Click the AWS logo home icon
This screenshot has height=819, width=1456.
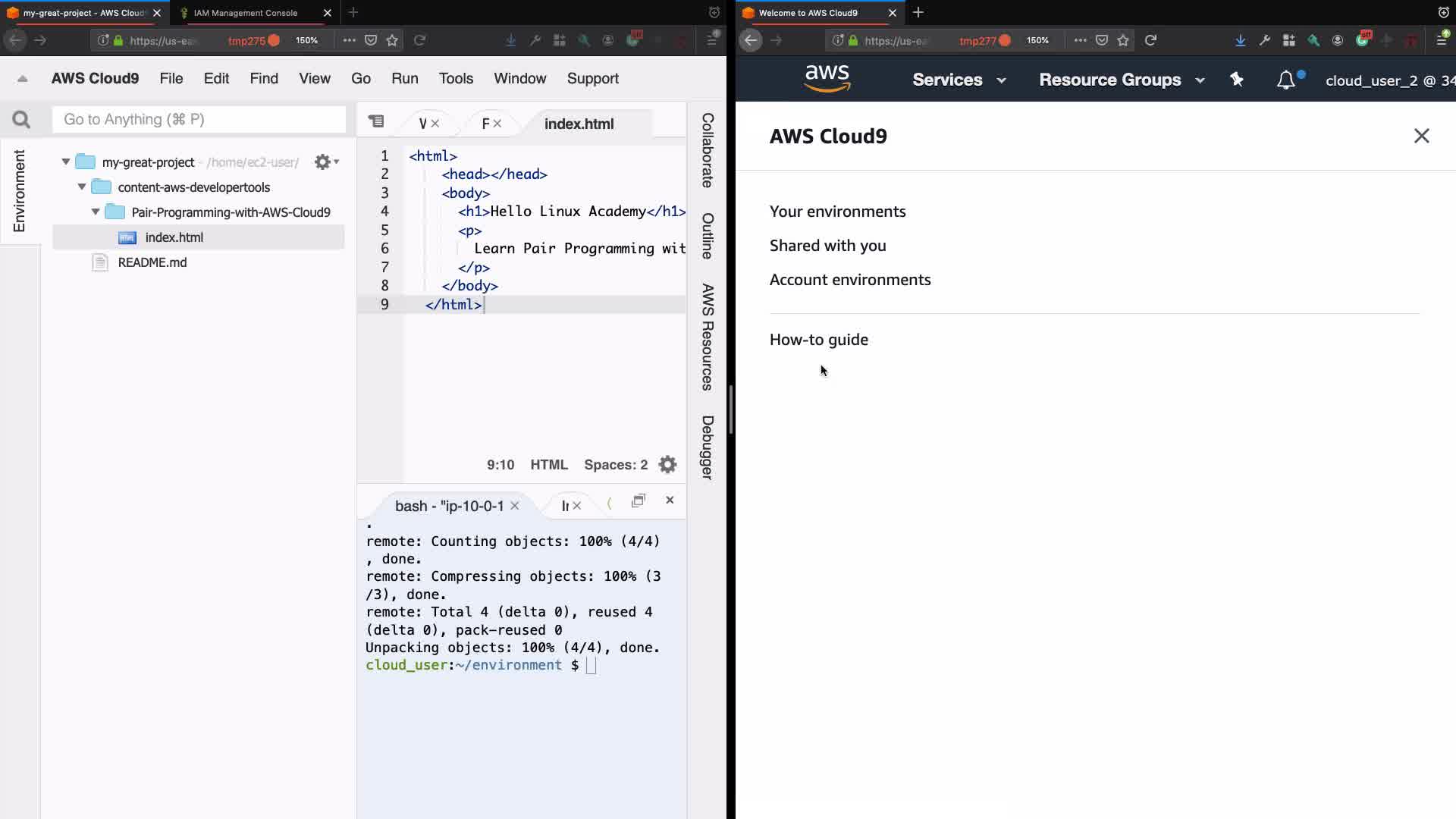[827, 79]
